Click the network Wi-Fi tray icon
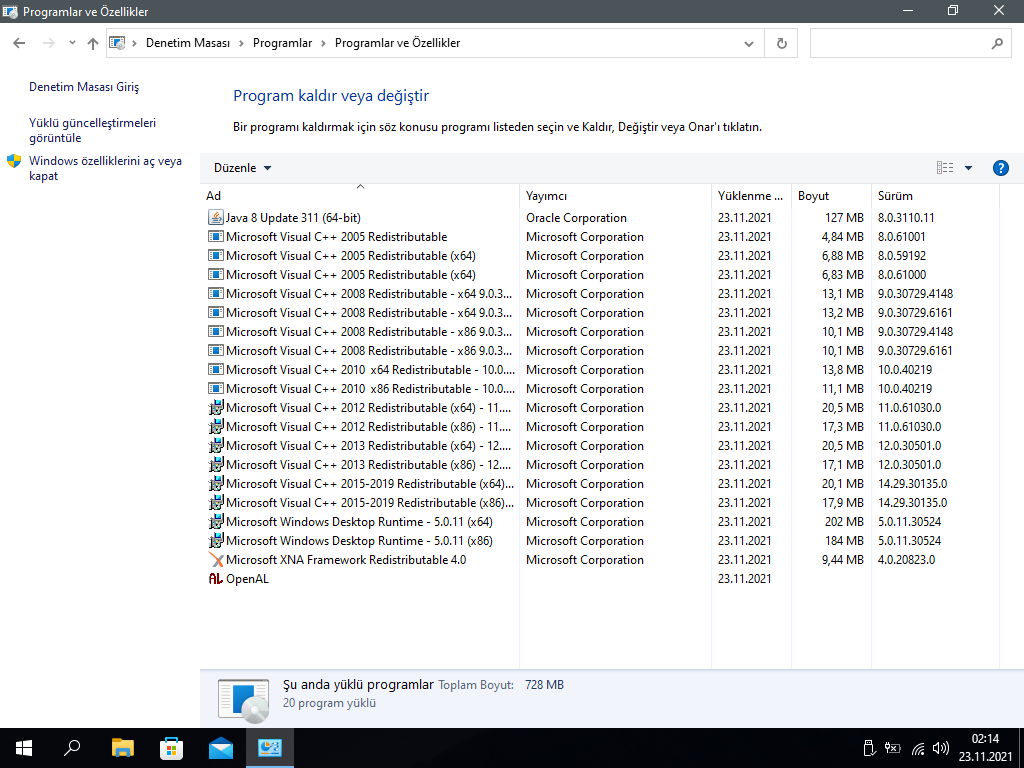1024x768 pixels. click(x=918, y=748)
